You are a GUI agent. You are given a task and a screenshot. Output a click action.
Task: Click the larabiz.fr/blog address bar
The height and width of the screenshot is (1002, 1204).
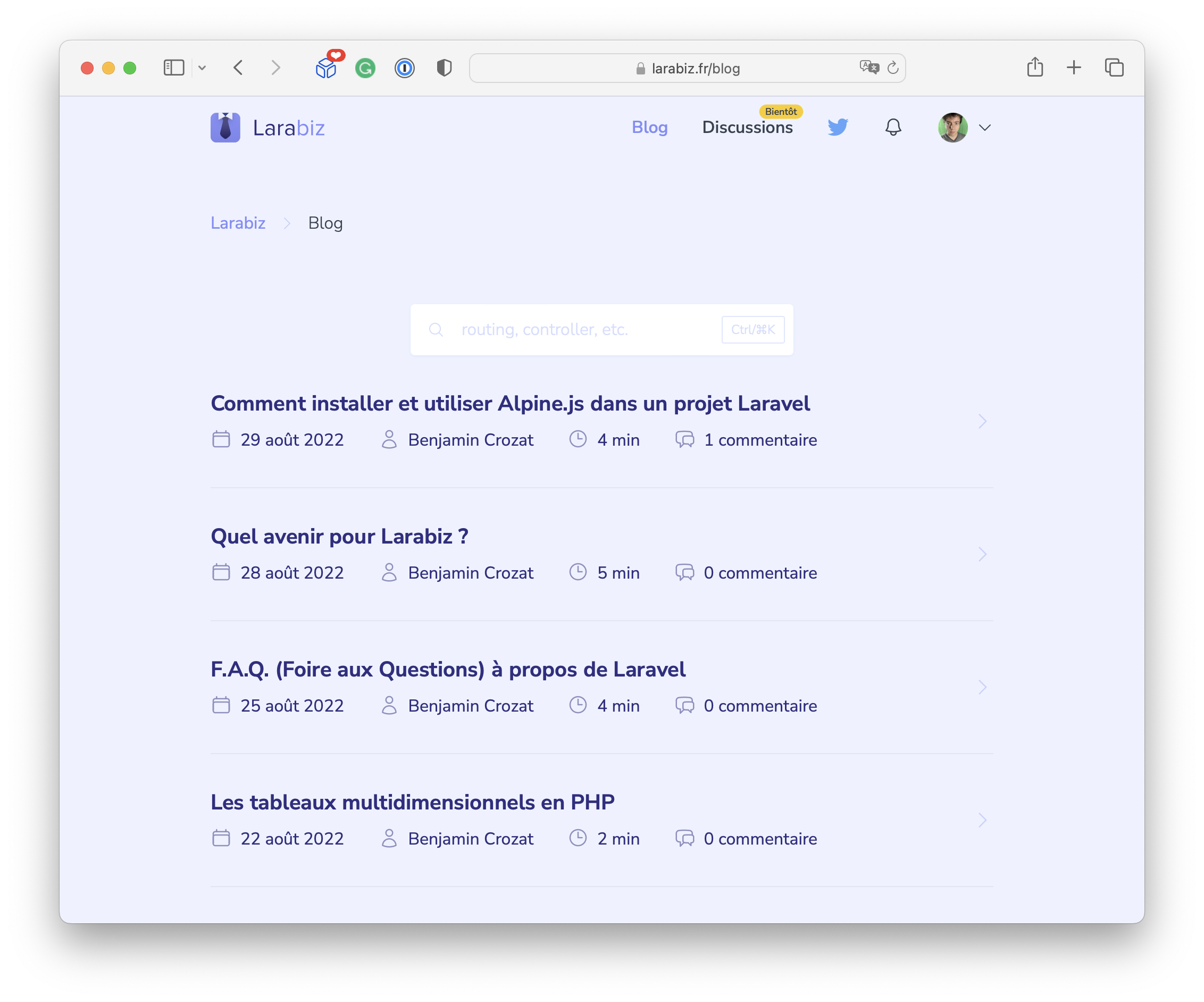687,68
